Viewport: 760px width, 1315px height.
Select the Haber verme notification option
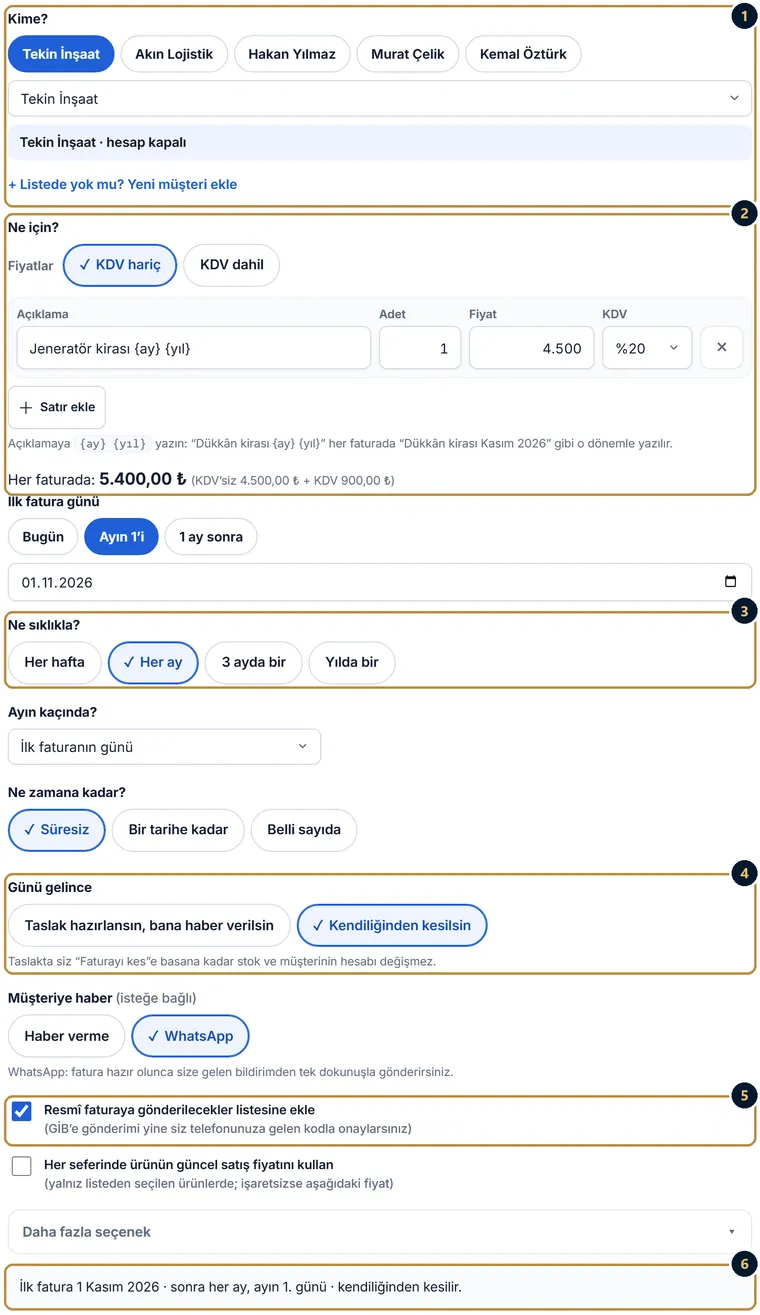[66, 1036]
